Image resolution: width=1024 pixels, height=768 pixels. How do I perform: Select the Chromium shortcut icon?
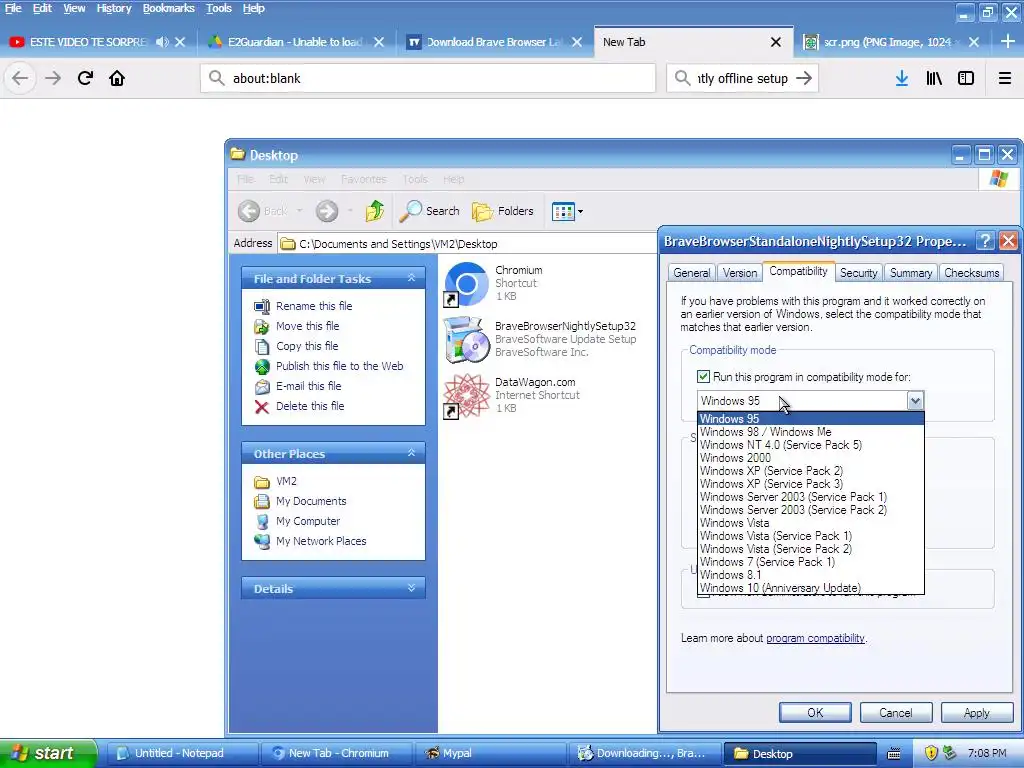click(466, 283)
